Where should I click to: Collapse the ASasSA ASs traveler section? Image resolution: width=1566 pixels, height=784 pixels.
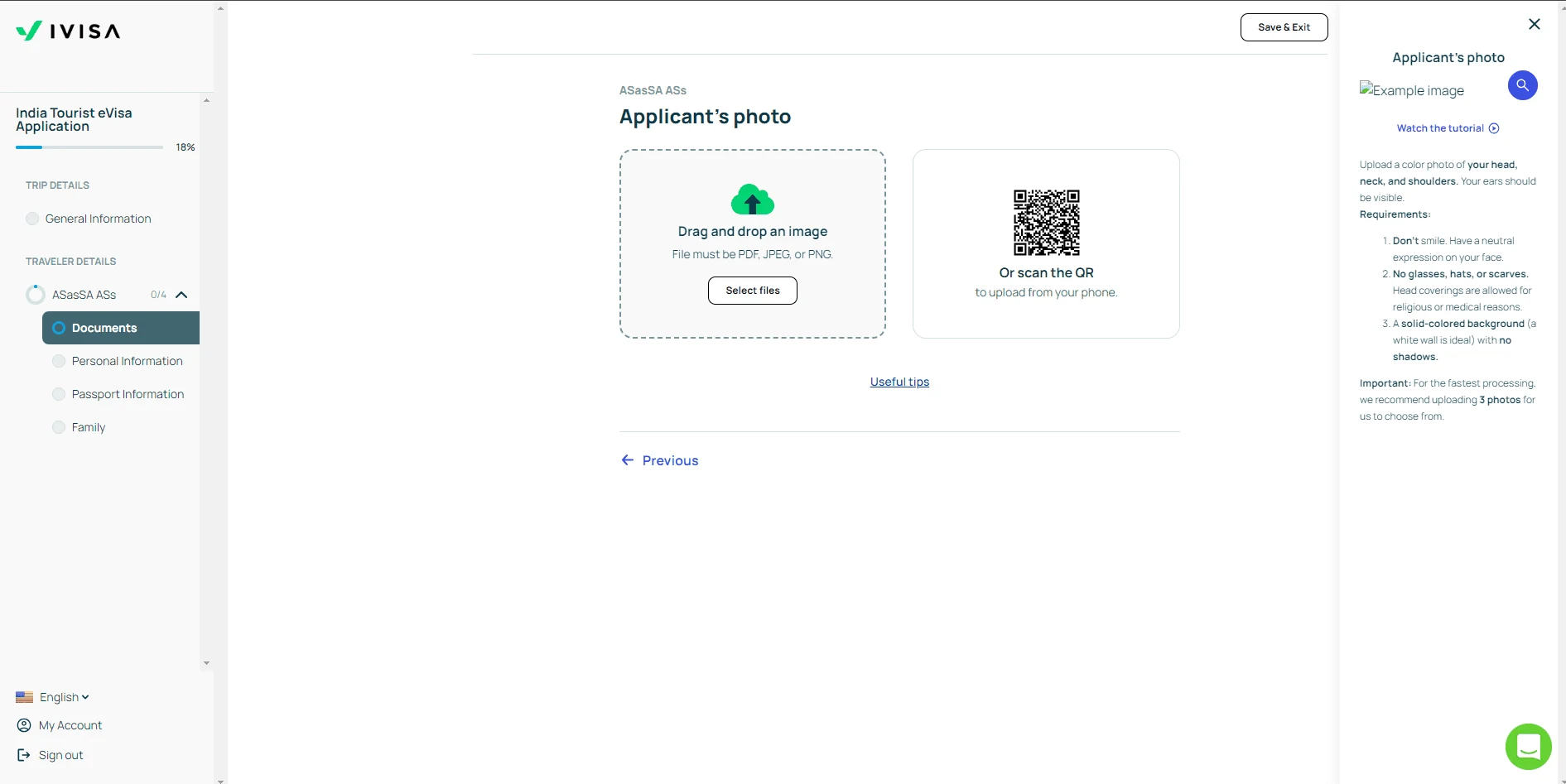tap(181, 295)
